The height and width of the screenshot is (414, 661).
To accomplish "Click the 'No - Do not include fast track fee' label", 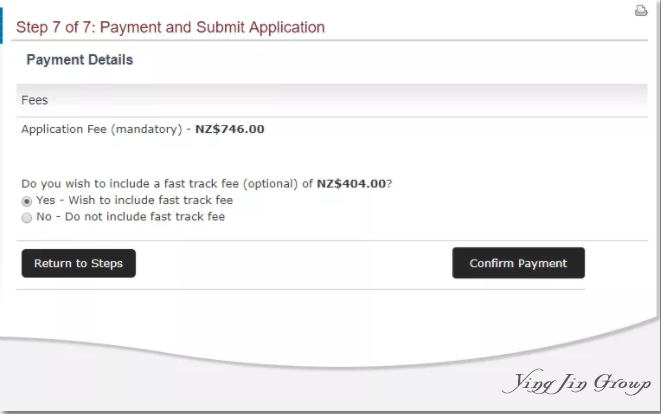I will 131,217.
